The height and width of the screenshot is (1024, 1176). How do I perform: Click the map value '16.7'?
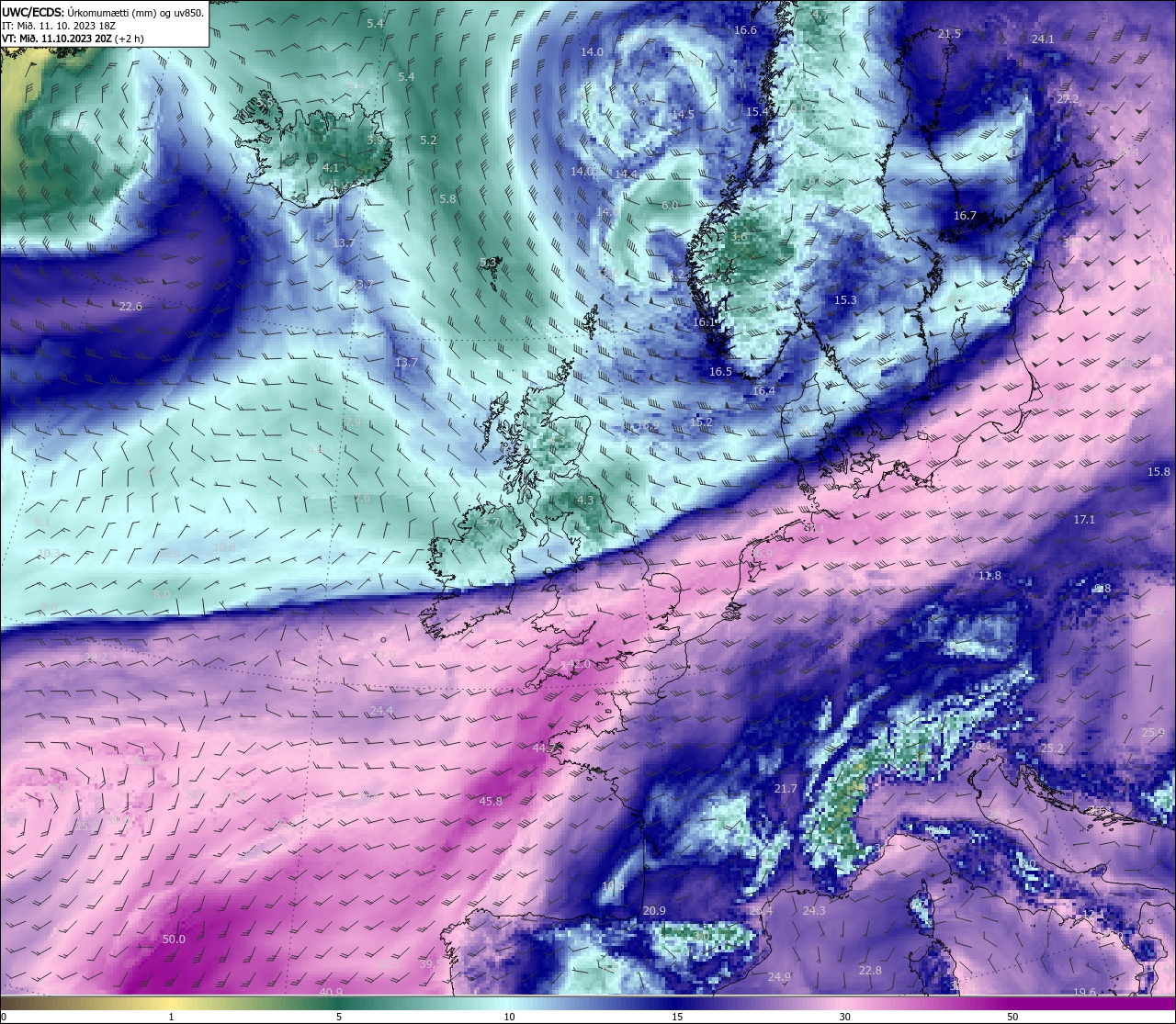point(965,216)
